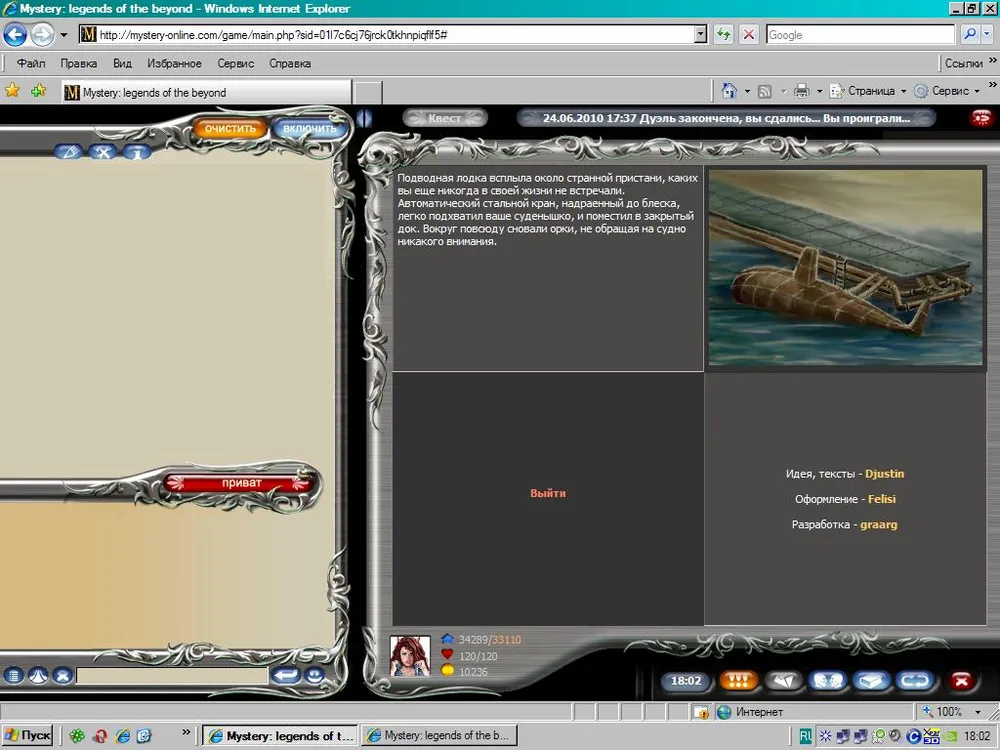Click the crossed swords icon above chat
1000x750 pixels.
click(x=102, y=152)
